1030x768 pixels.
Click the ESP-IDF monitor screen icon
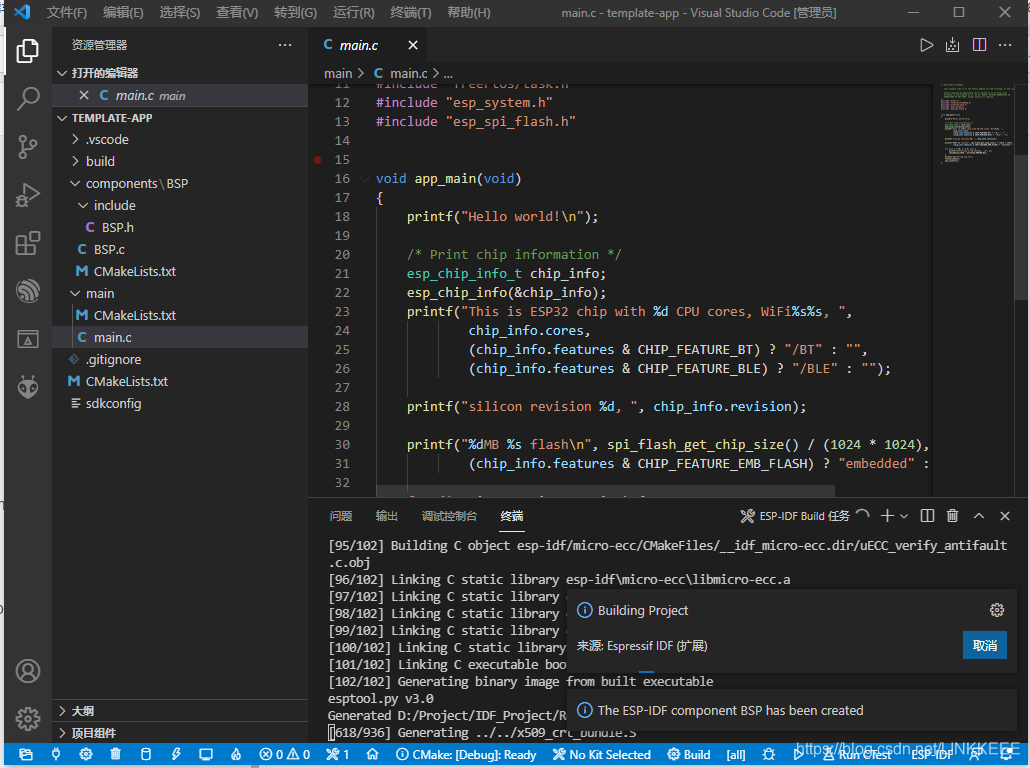[206, 754]
